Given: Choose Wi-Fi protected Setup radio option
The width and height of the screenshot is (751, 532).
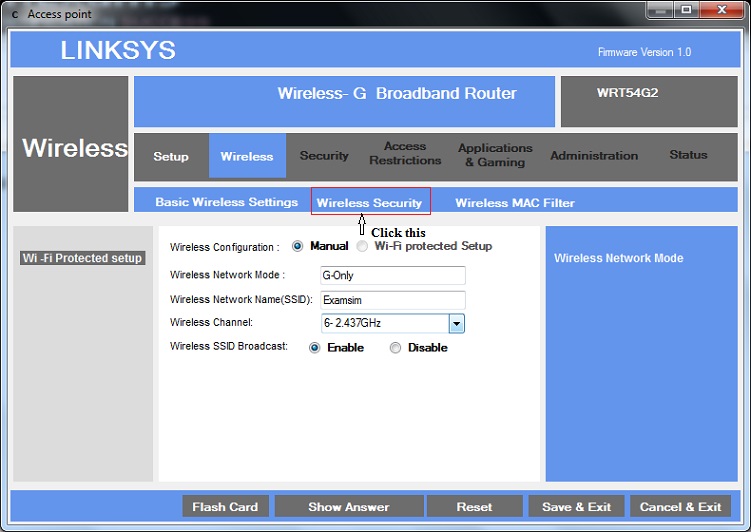Looking at the screenshot, I should point(362,246).
